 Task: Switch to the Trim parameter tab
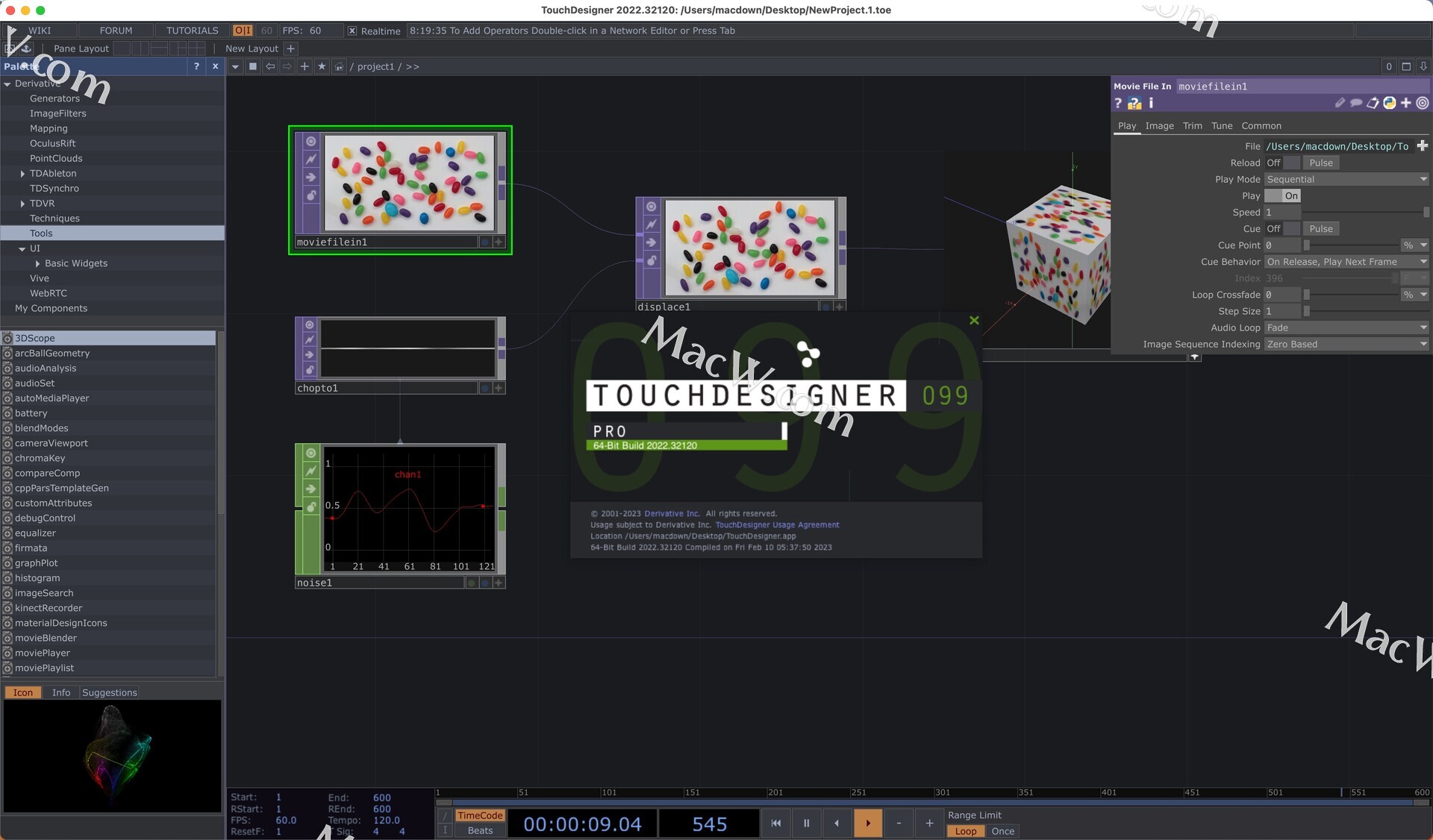point(1192,126)
